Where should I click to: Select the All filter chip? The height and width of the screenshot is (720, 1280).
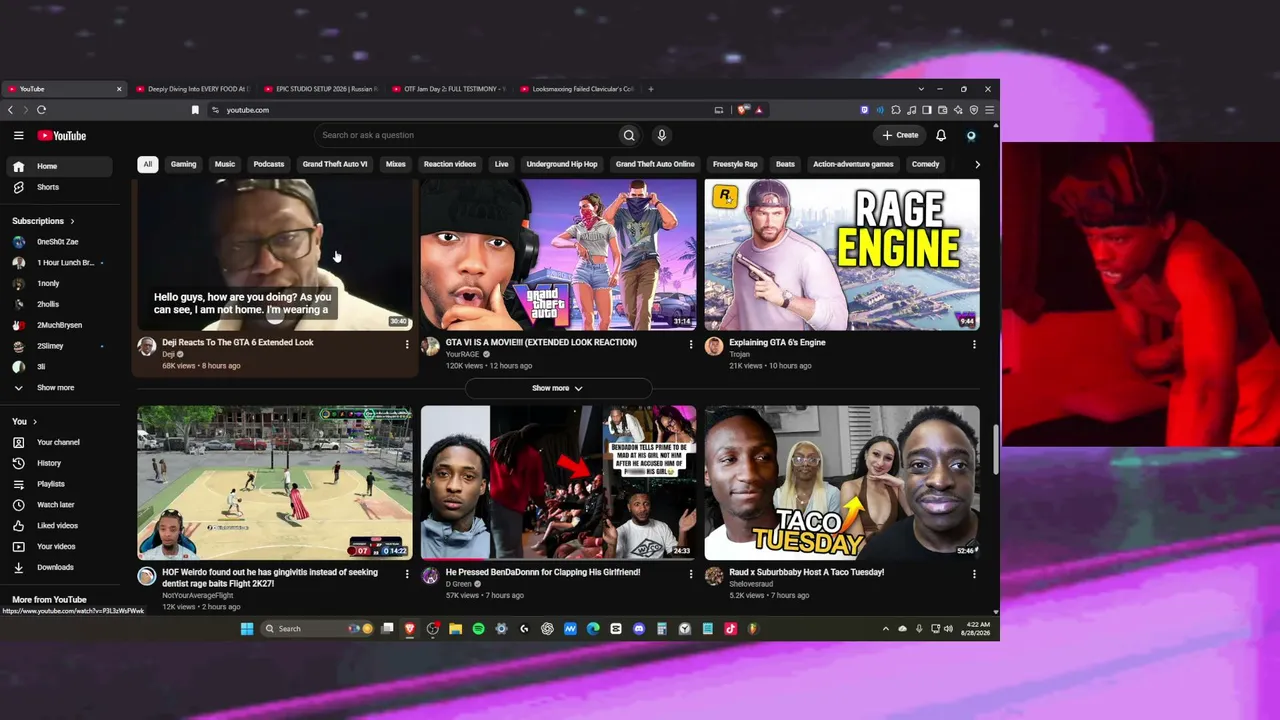147,164
